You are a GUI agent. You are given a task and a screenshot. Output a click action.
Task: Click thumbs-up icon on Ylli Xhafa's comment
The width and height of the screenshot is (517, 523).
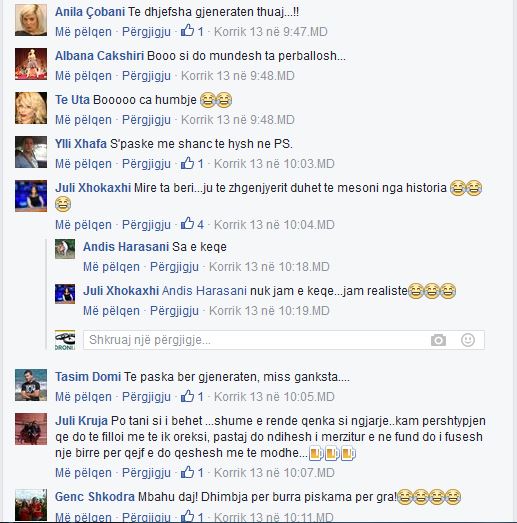click(x=187, y=163)
